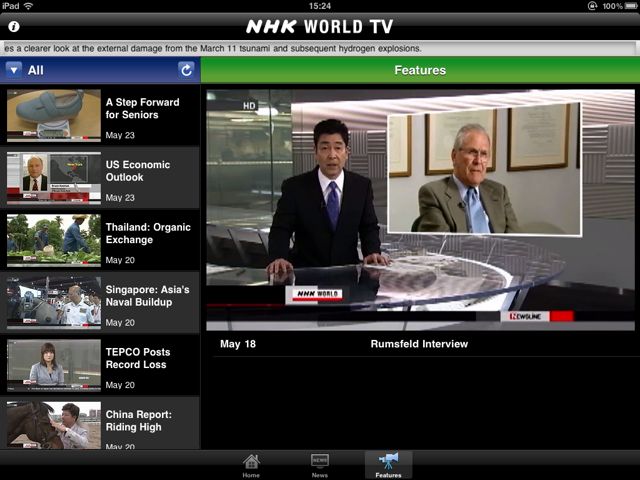Tap the green Features header
This screenshot has height=480, width=640.
pyautogui.click(x=420, y=70)
